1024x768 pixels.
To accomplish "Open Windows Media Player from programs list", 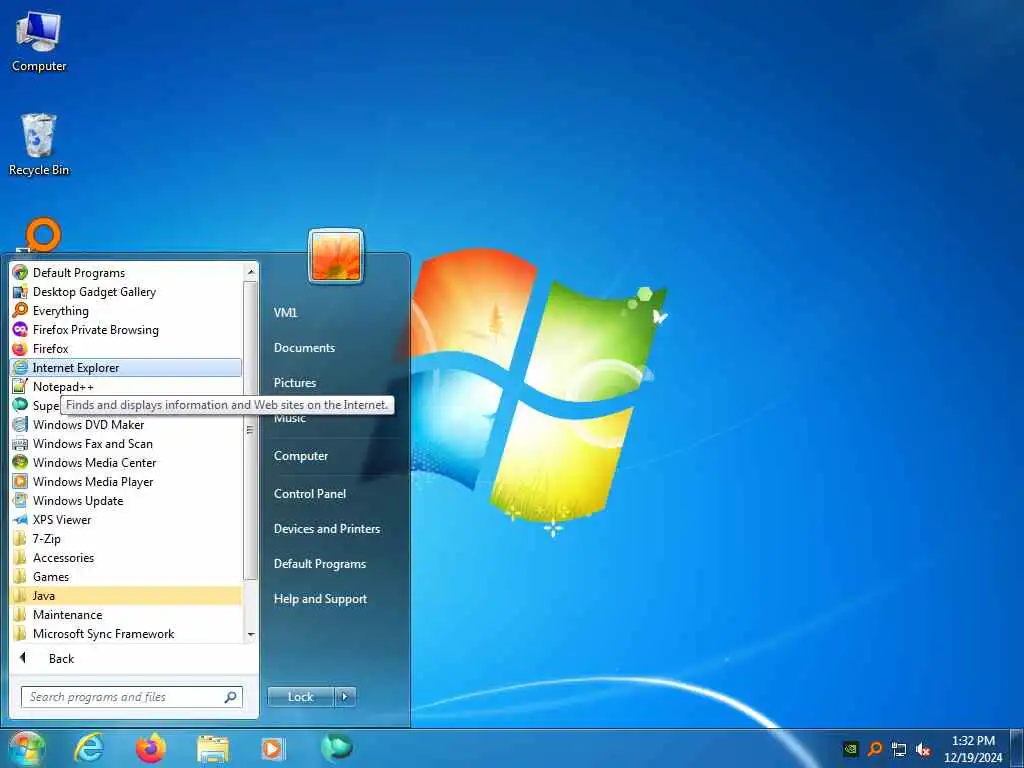I will [127, 481].
